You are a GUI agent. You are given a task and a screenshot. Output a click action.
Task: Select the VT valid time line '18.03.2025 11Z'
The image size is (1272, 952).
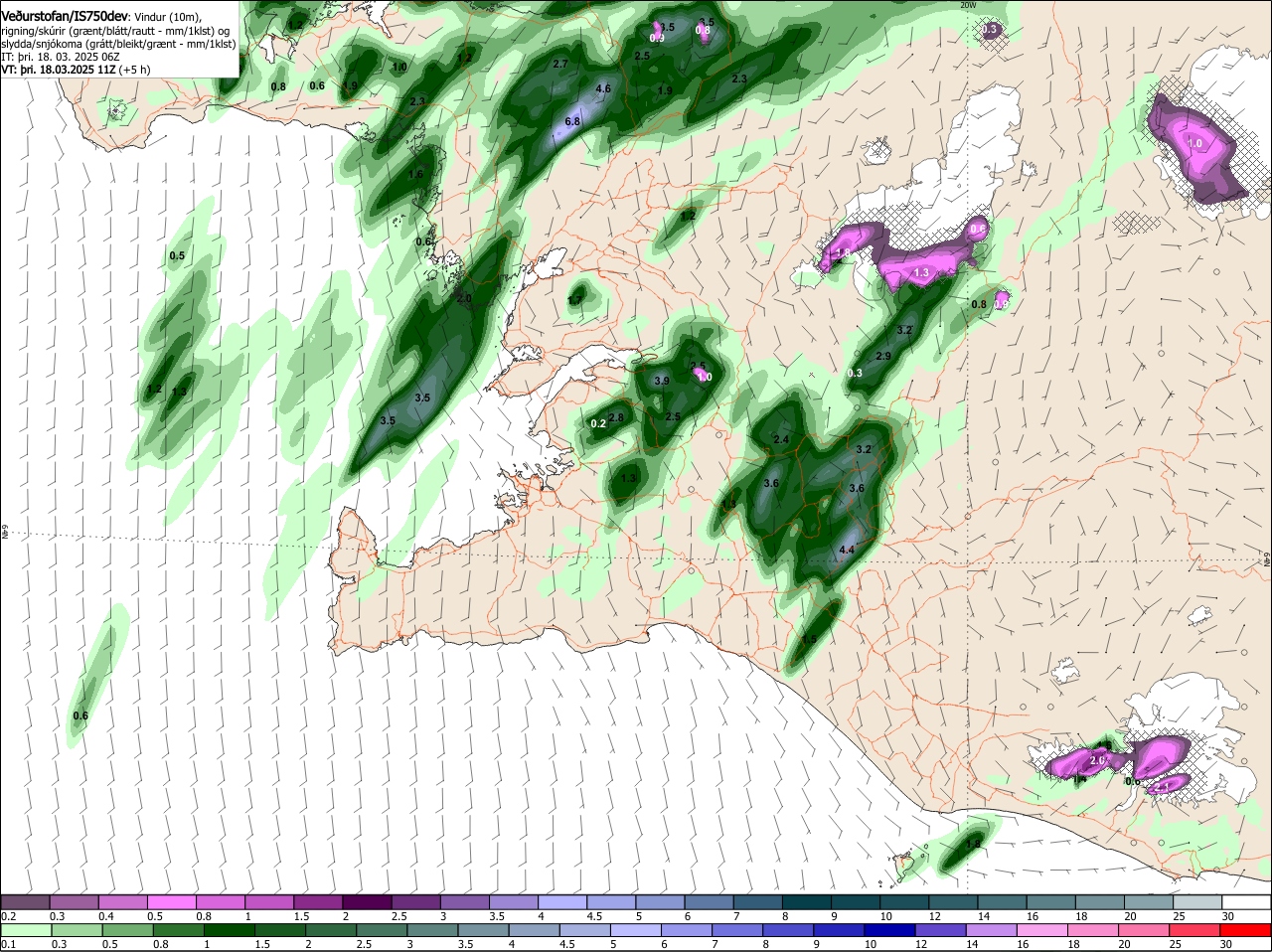(x=76, y=70)
